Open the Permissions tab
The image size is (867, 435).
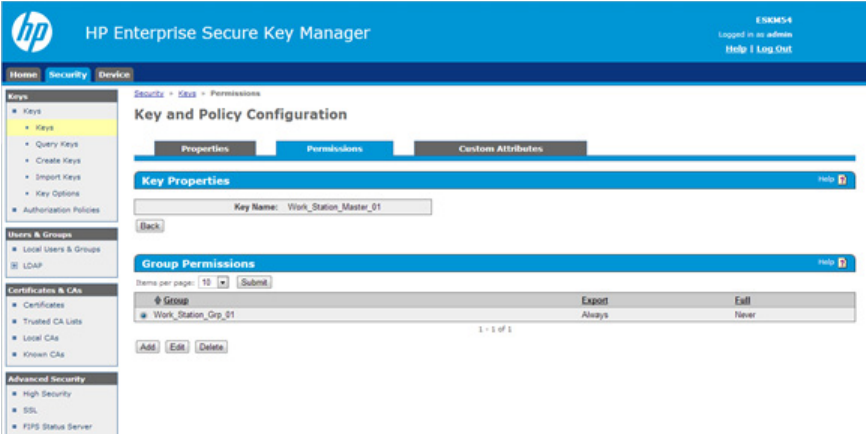[335, 149]
